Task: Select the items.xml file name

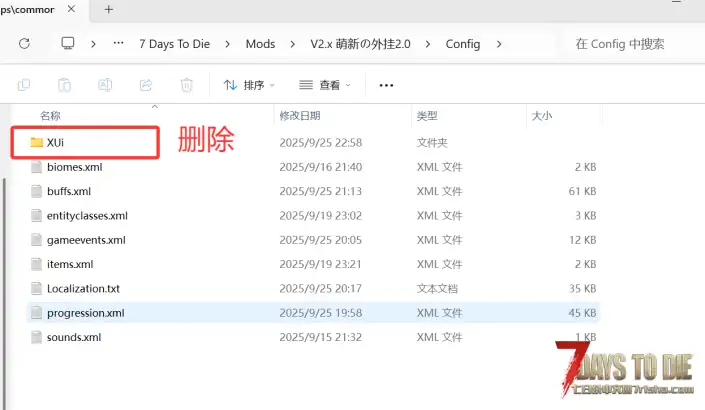Action: [70, 264]
